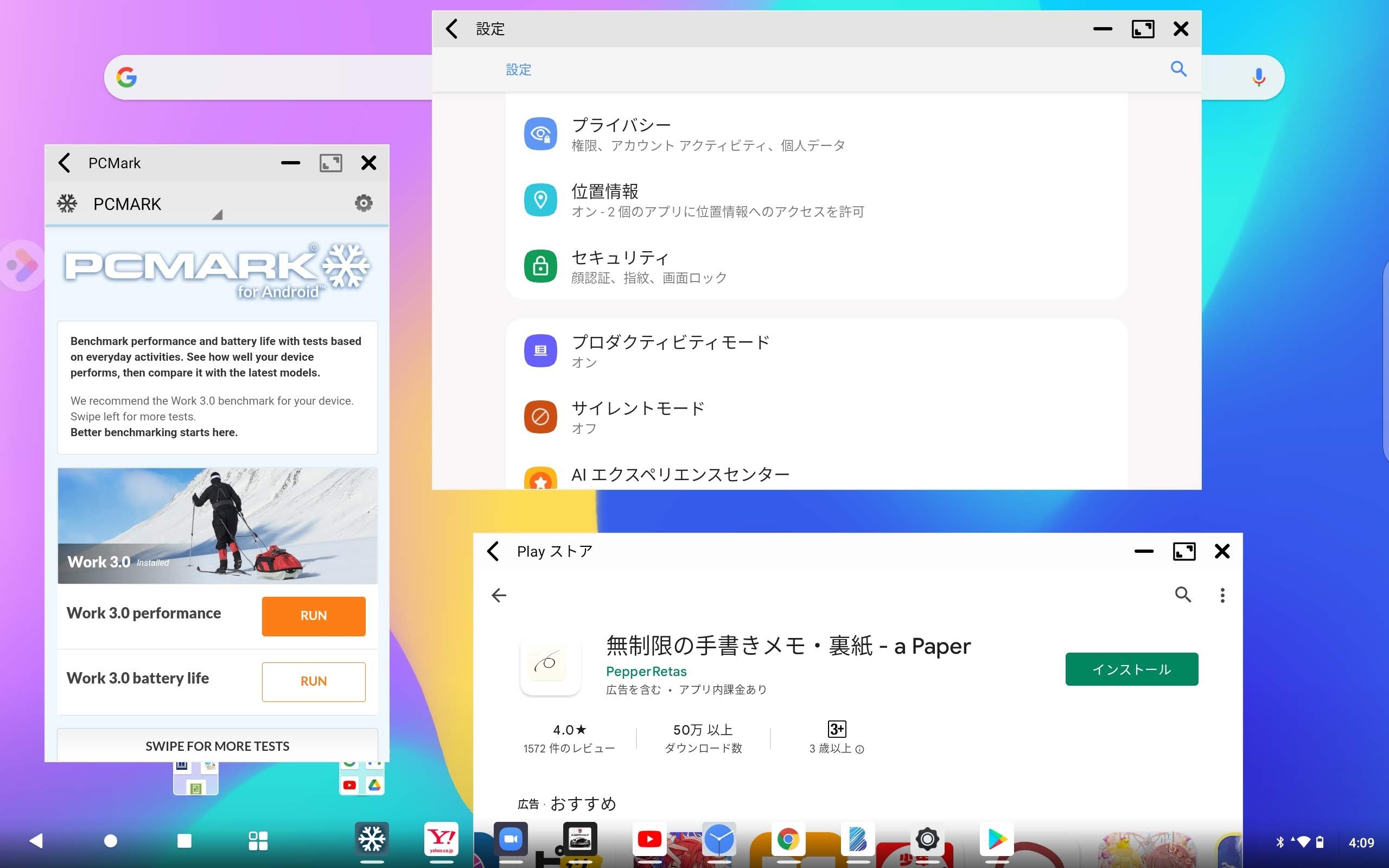
Task: Go back in the PCMark window title bar
Action: pos(64,163)
